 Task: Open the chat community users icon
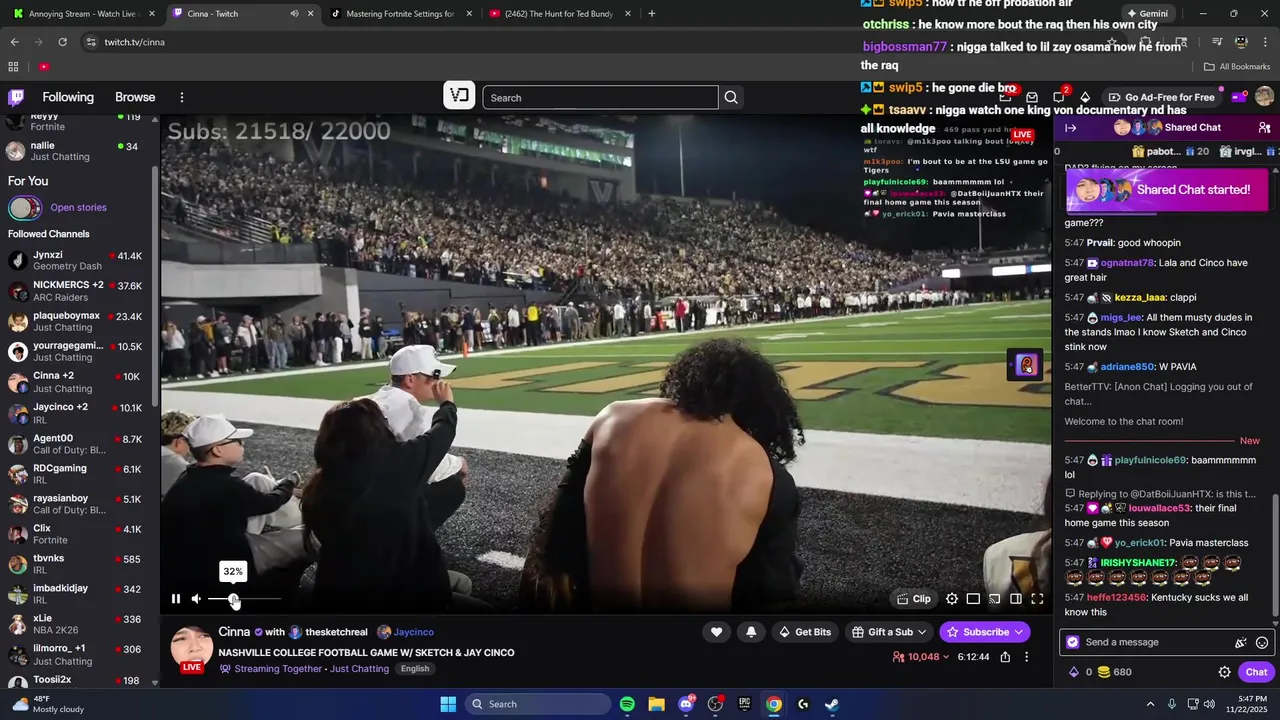point(1264,128)
